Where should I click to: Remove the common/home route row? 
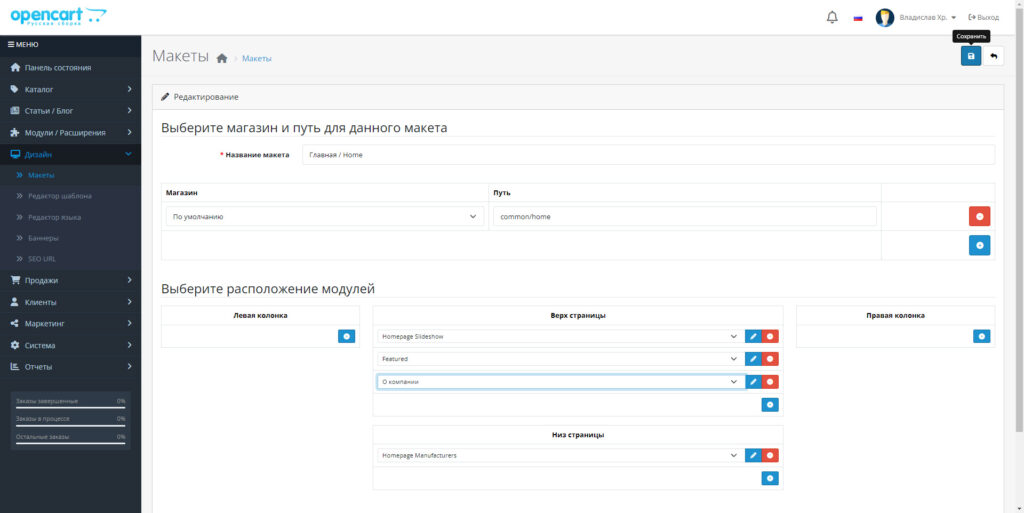[x=979, y=216]
